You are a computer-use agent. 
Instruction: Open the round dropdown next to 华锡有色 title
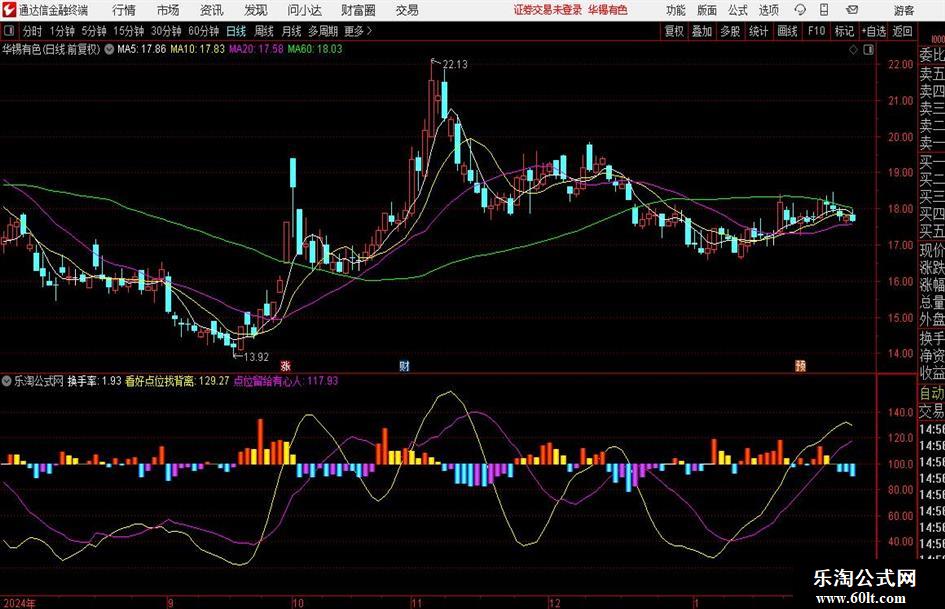click(x=109, y=49)
